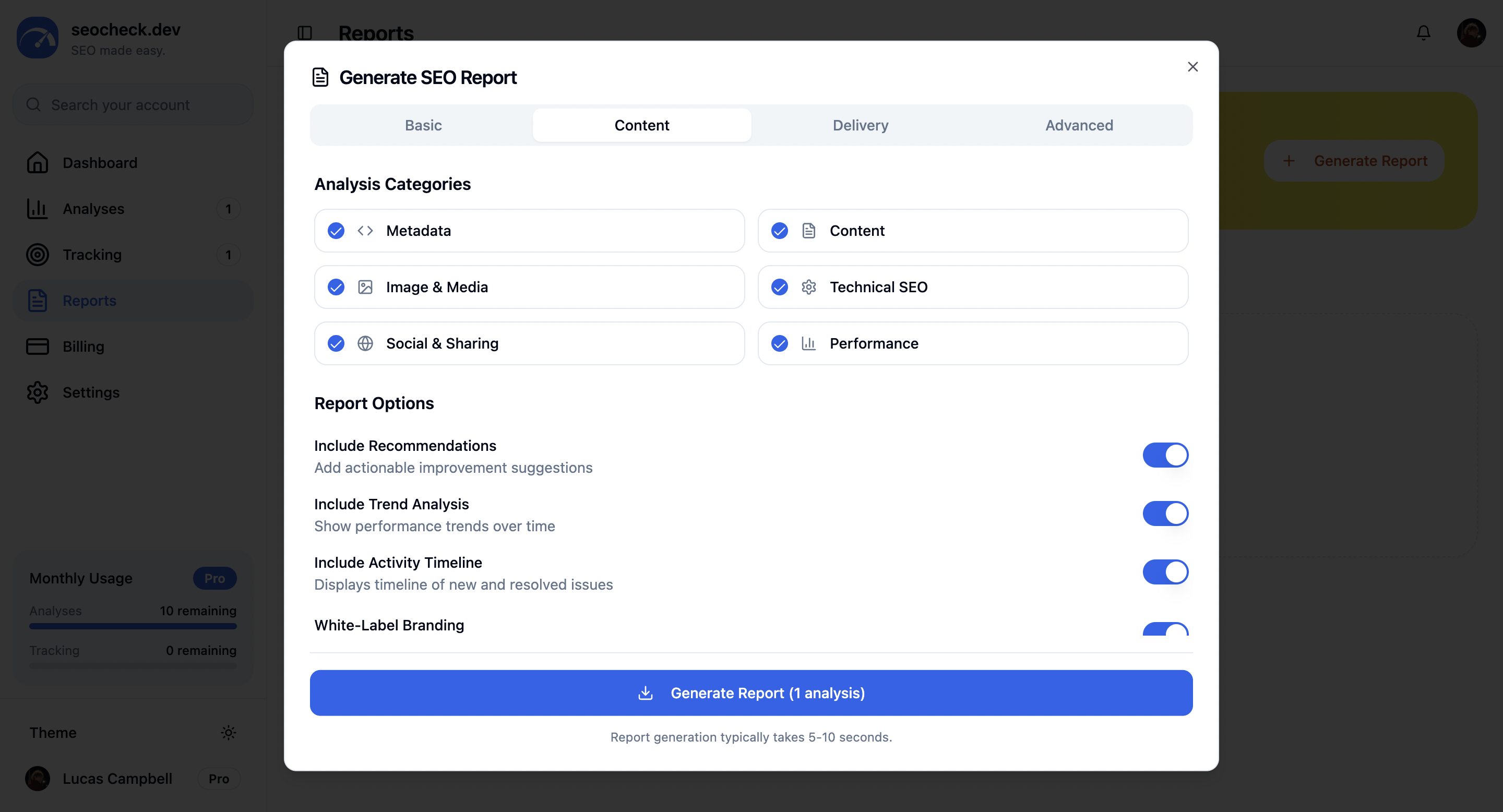
Task: Click the Pro badge next to Lucas Campbell
Action: tap(219, 779)
